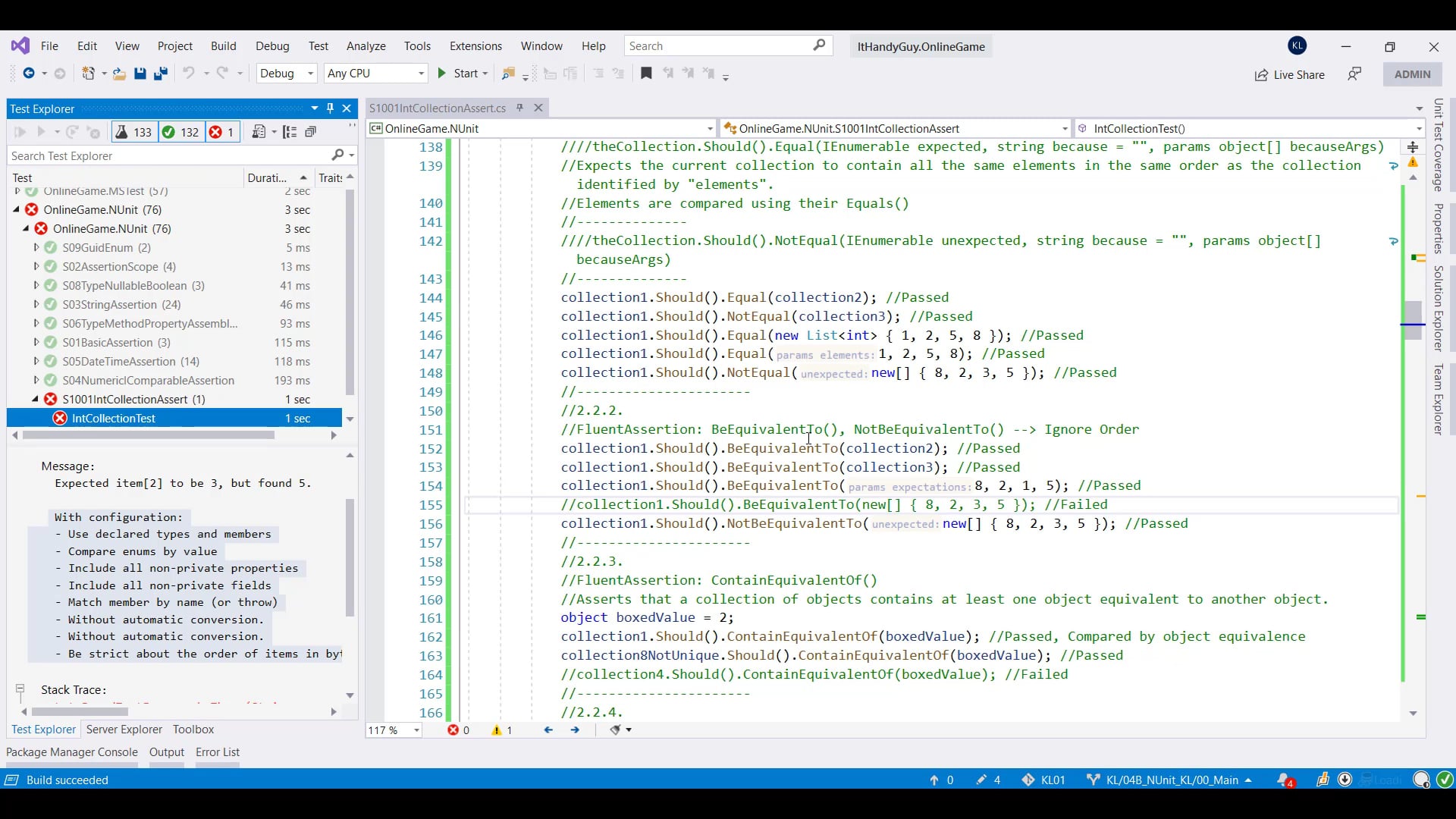Open the Debug configuration dropdown
This screenshot has height=819, width=1456.
tap(287, 74)
